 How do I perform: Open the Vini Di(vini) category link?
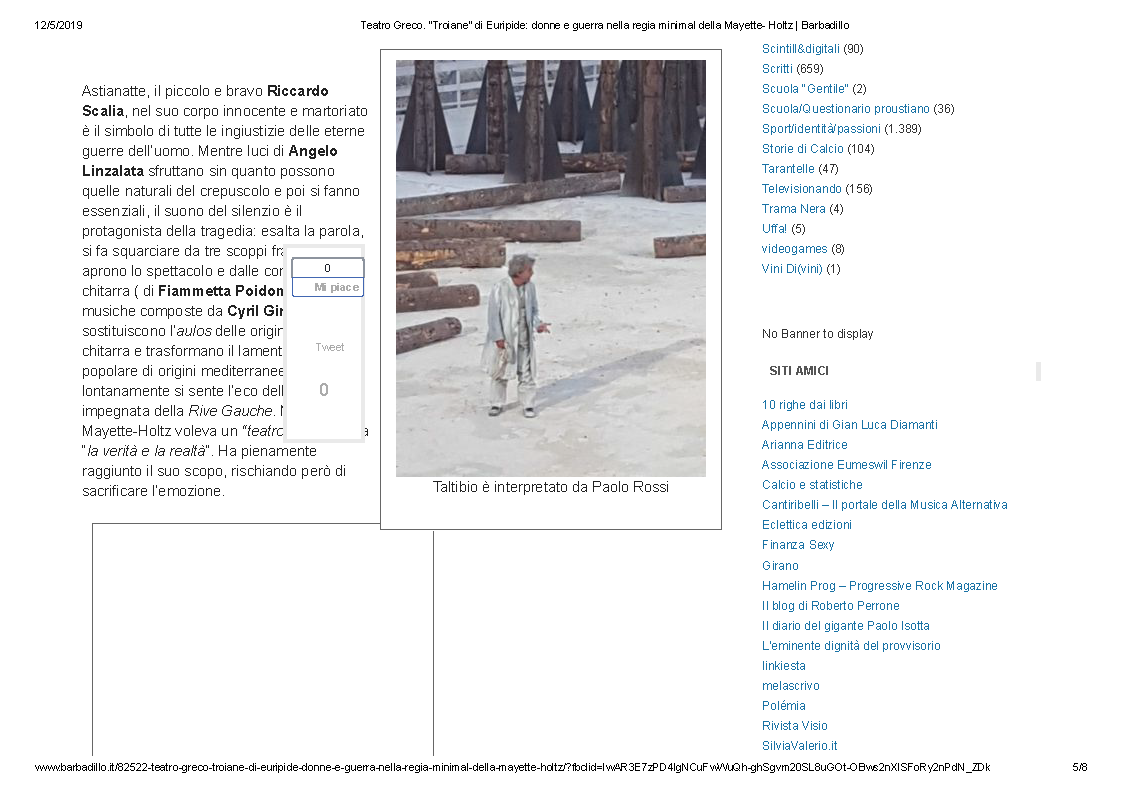tap(792, 269)
